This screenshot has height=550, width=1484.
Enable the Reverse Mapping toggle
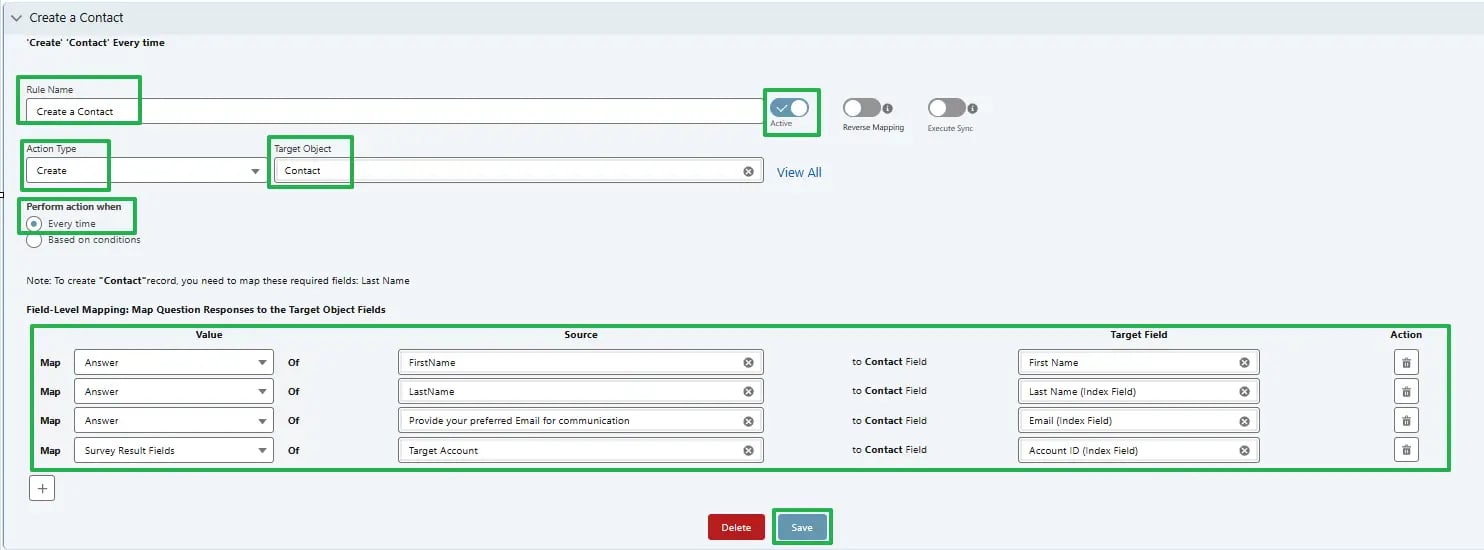(861, 108)
